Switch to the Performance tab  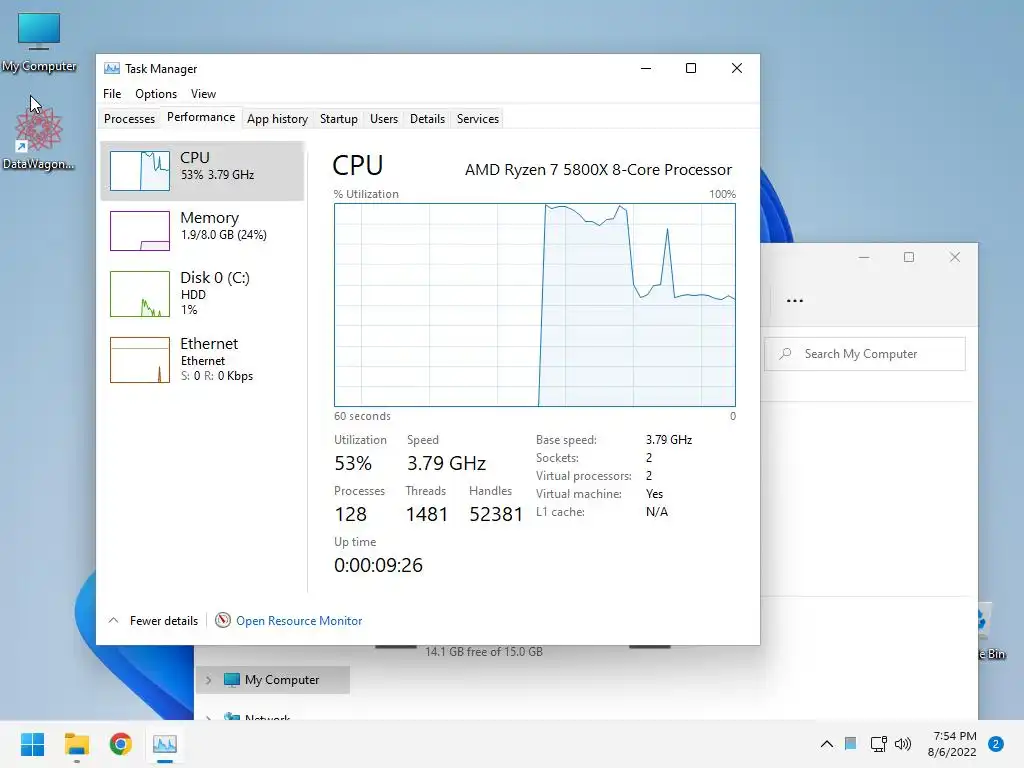(x=201, y=118)
